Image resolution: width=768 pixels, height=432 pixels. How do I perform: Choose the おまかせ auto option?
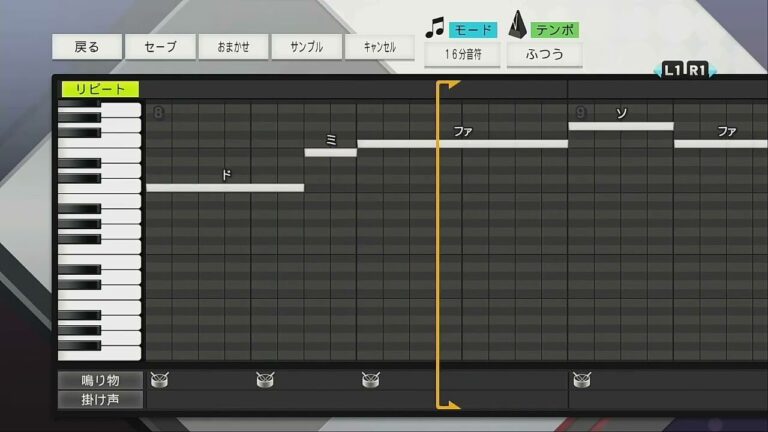pos(233,47)
